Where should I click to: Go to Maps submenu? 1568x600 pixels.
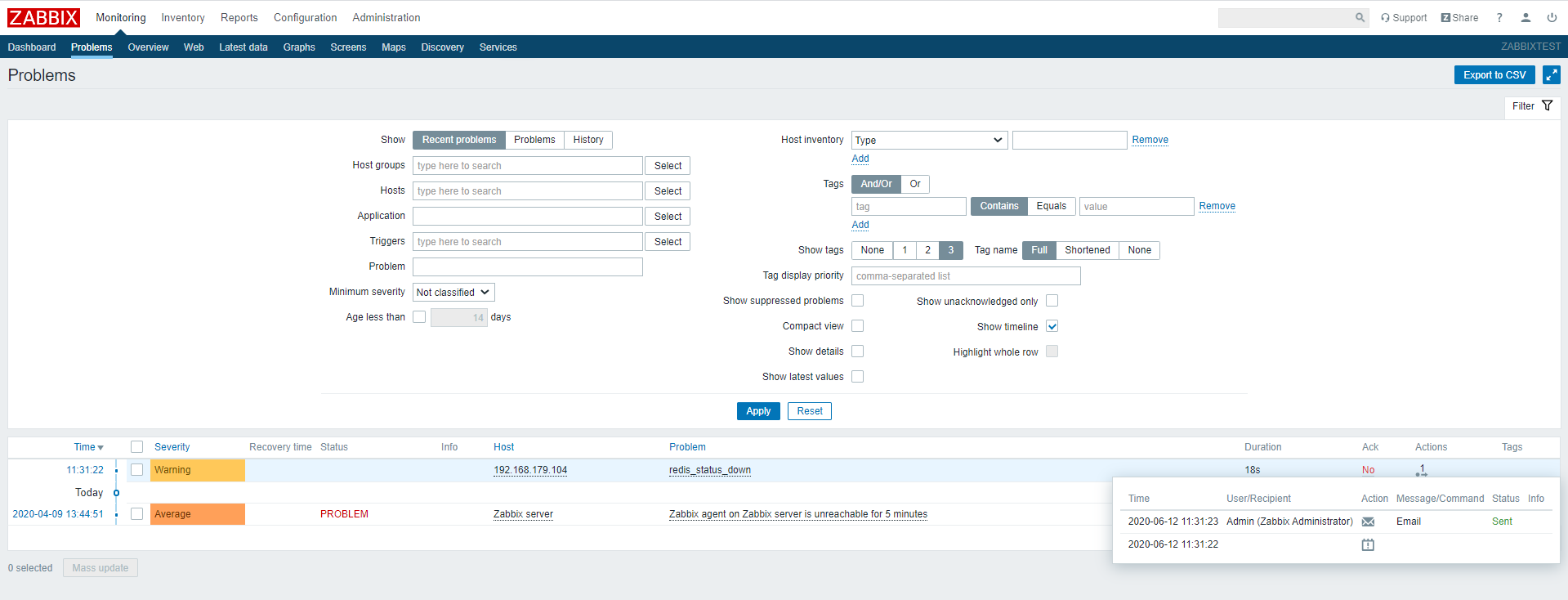(394, 47)
